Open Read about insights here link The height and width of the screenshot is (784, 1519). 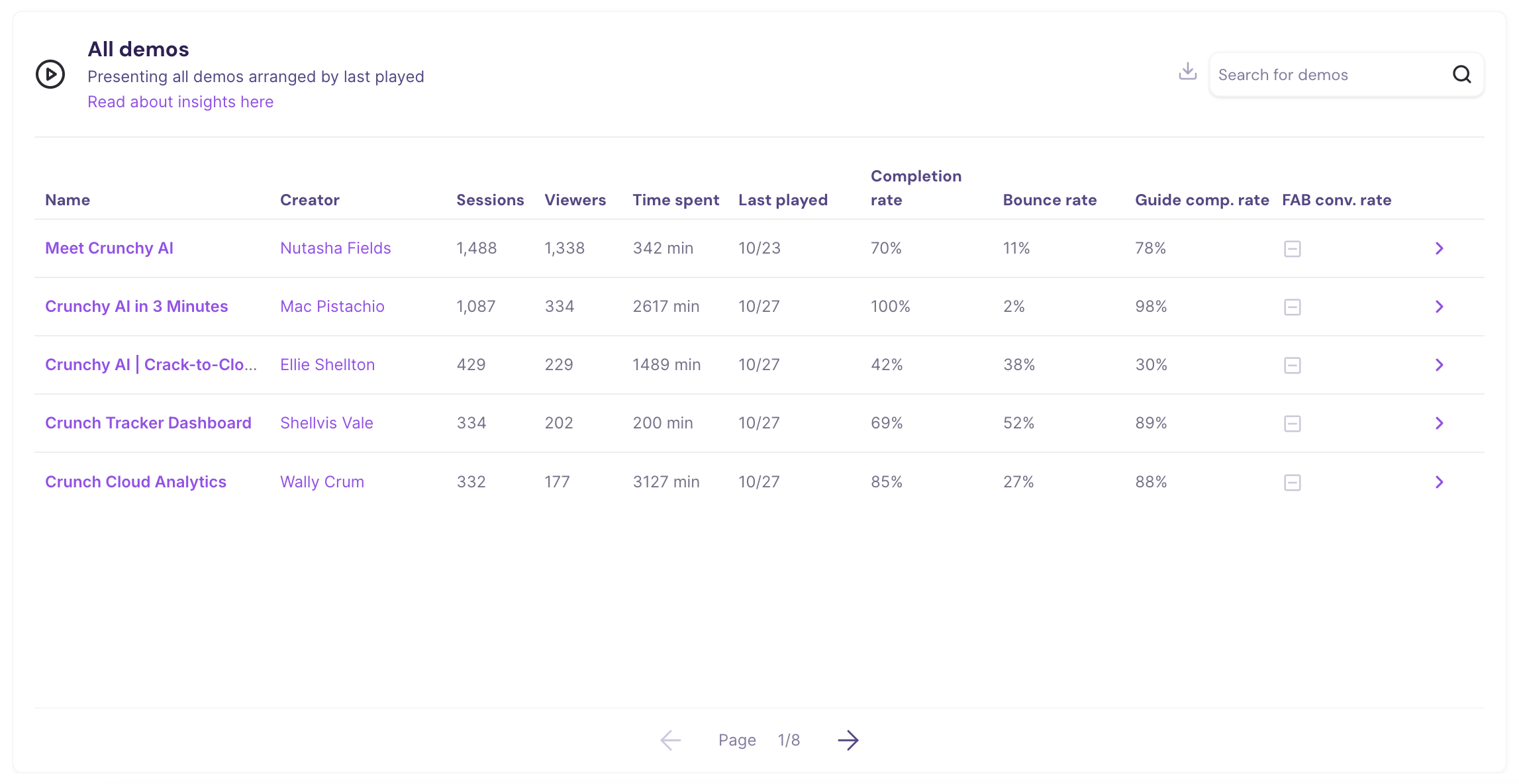pyautogui.click(x=180, y=102)
